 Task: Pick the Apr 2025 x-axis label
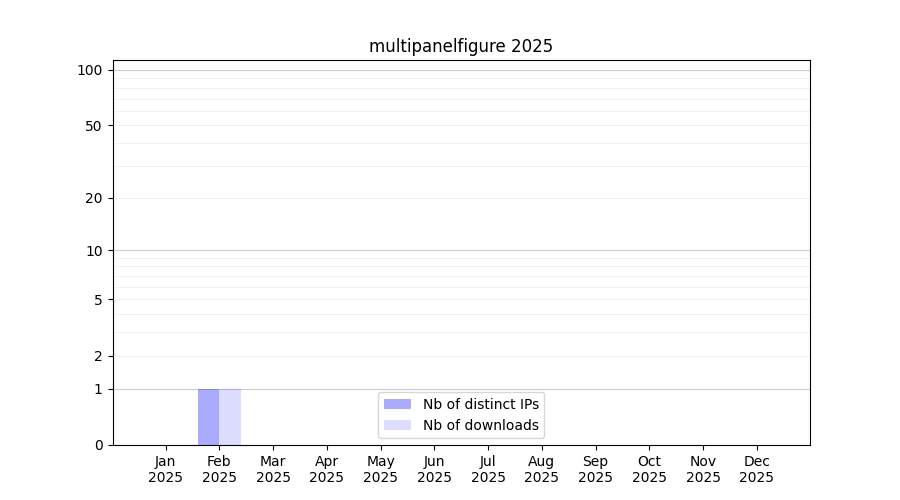click(327, 469)
